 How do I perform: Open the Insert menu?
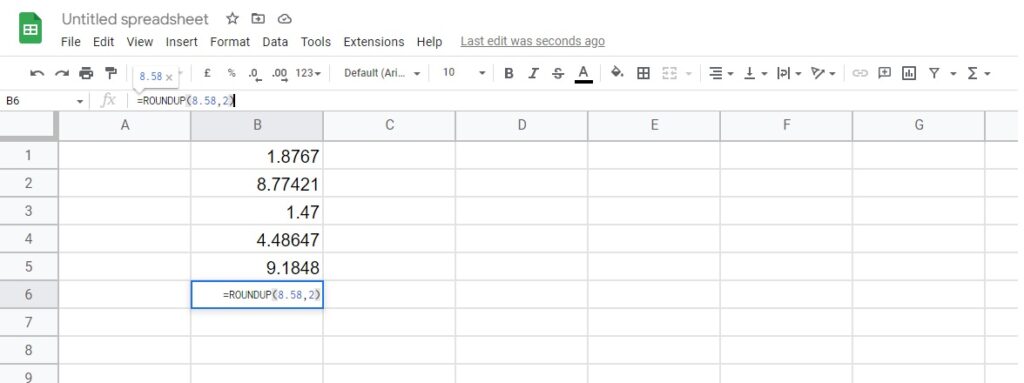(182, 42)
